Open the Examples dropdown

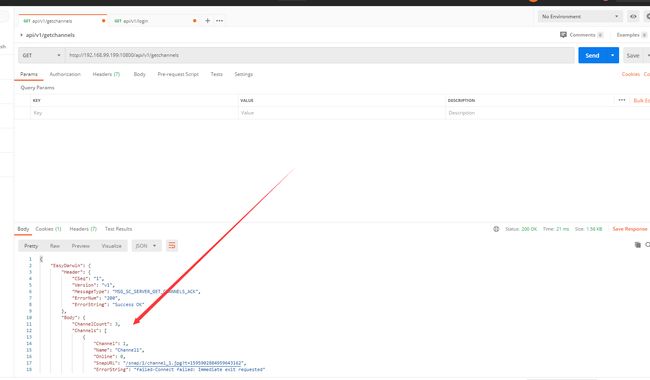[x=631, y=35]
